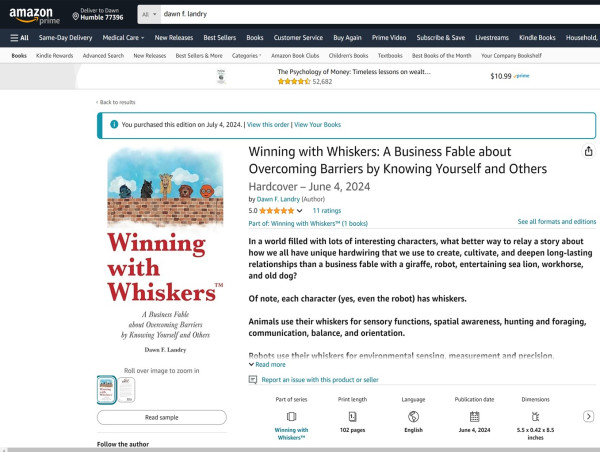Click the $10.99 price in the ad
This screenshot has height=452, width=600.
coord(501,76)
